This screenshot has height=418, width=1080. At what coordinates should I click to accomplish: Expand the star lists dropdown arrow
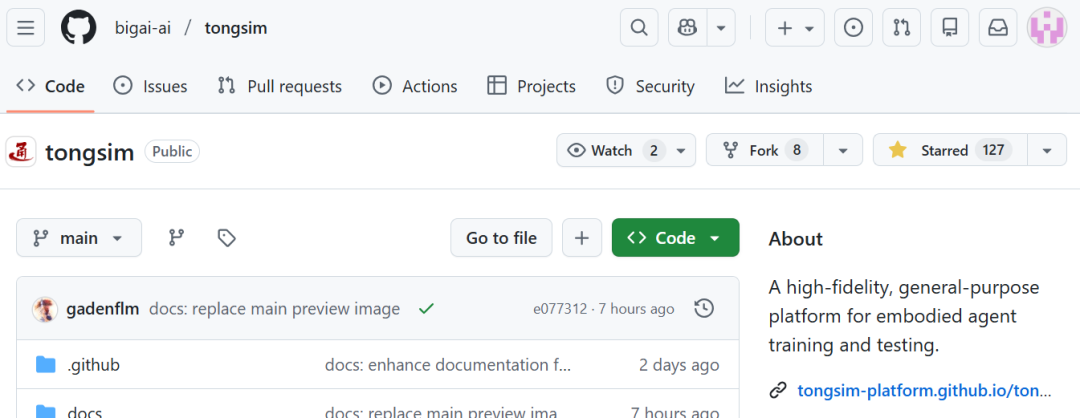pos(1046,151)
